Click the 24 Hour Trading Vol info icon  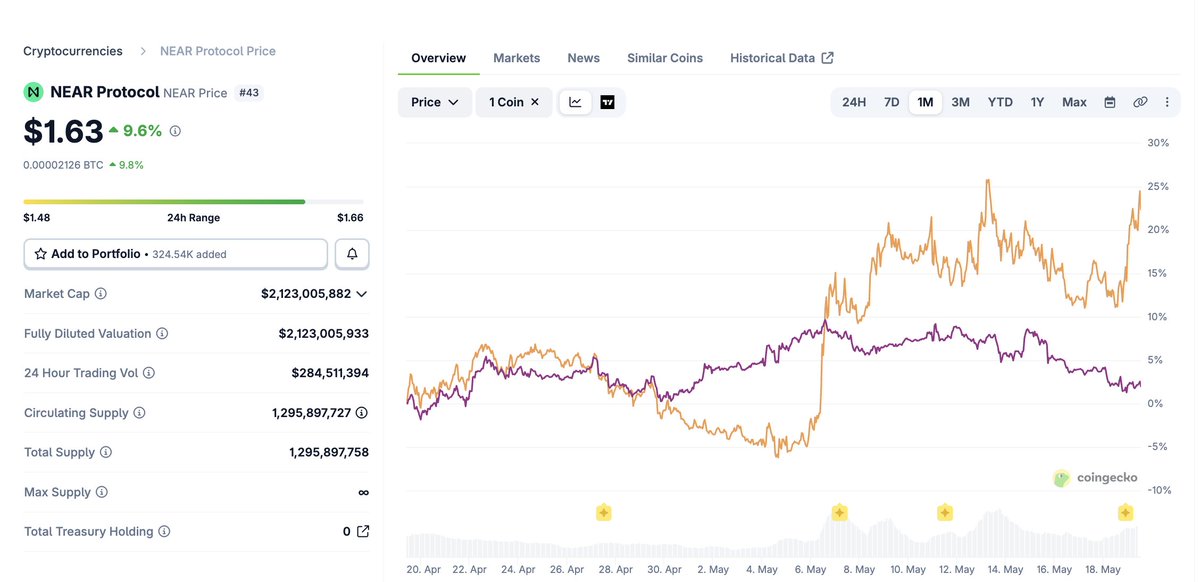(149, 373)
